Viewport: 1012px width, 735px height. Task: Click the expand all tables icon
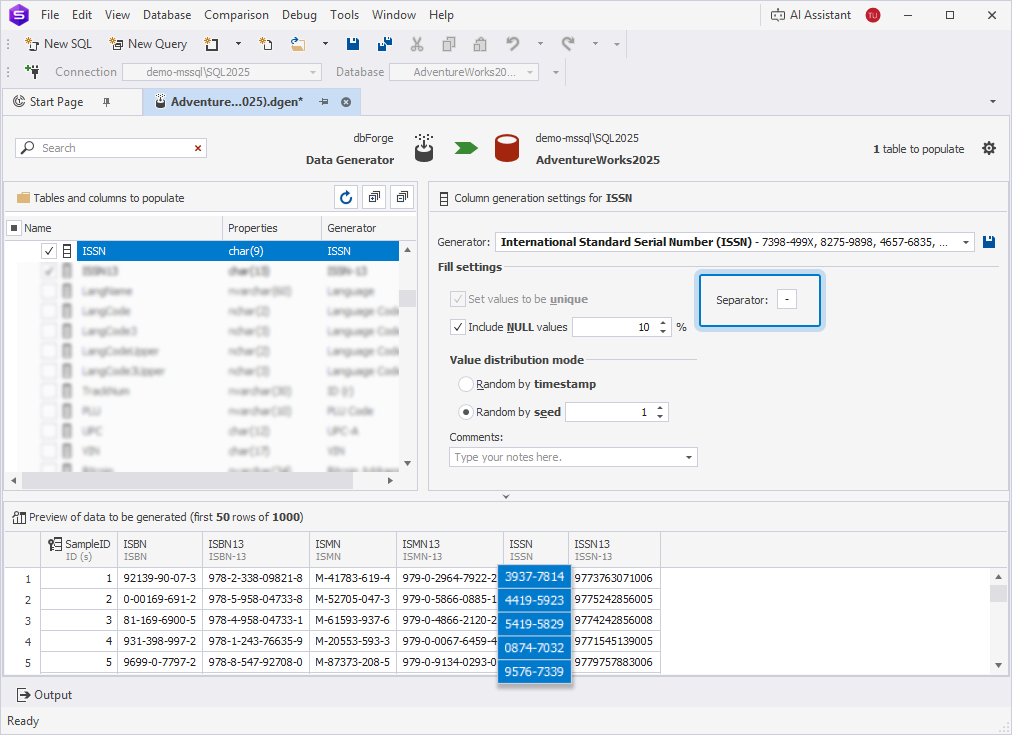(374, 197)
